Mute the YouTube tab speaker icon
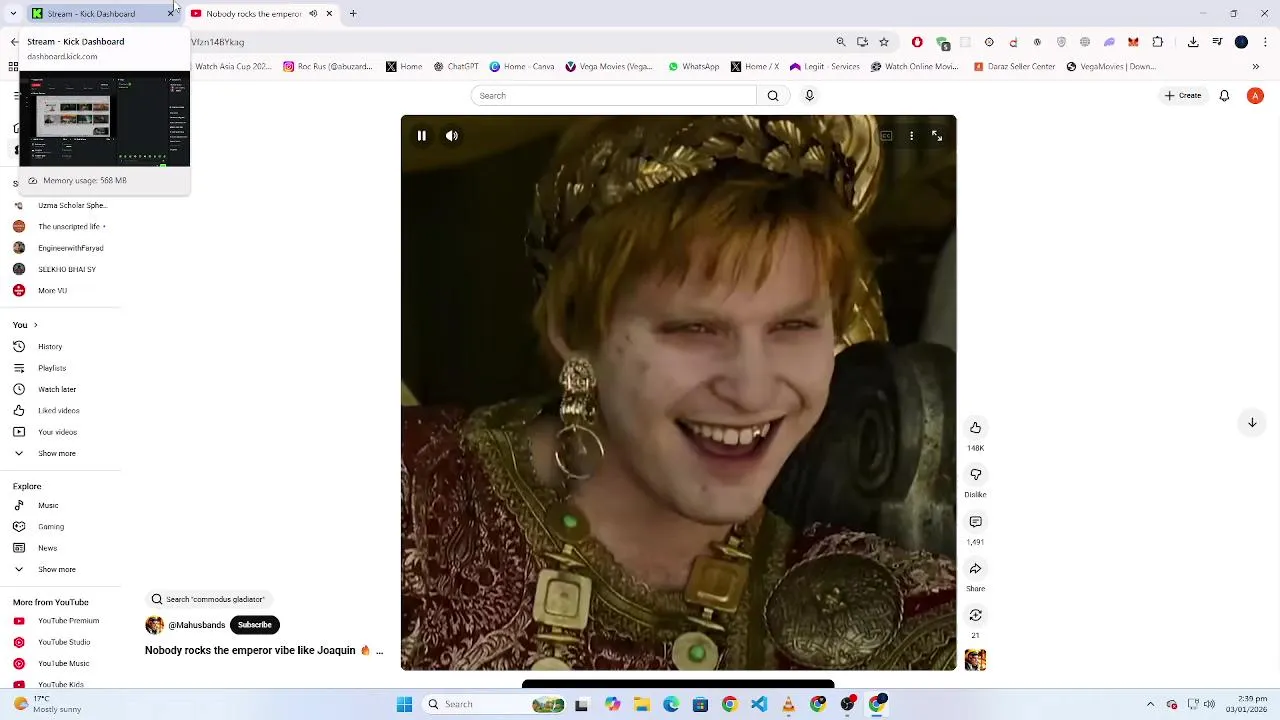The image size is (1280, 720). tap(313, 14)
